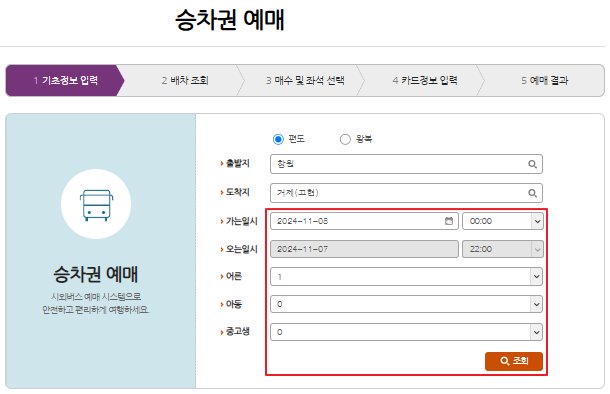The height and width of the screenshot is (394, 610).
Task: Select step 1 기초정보 입력 tab
Action: click(65, 81)
